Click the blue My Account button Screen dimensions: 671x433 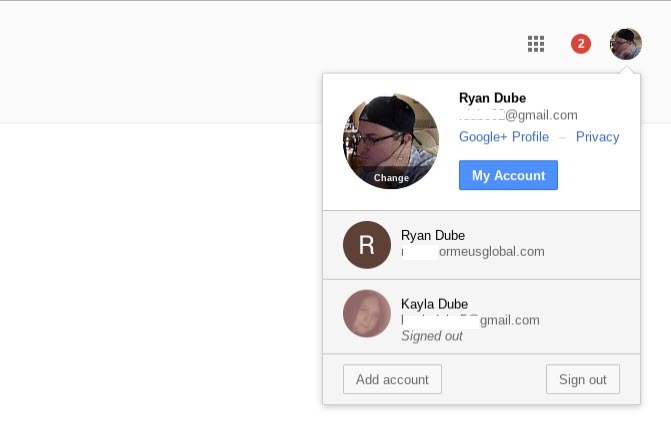click(x=508, y=175)
